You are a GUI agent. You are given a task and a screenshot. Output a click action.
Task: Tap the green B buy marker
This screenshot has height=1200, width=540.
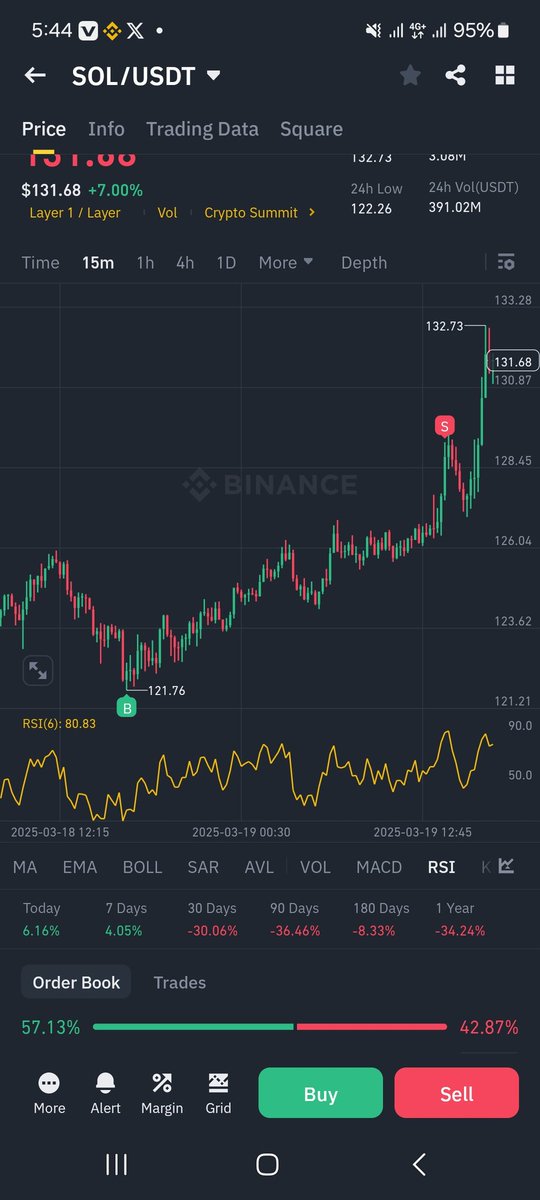127,707
